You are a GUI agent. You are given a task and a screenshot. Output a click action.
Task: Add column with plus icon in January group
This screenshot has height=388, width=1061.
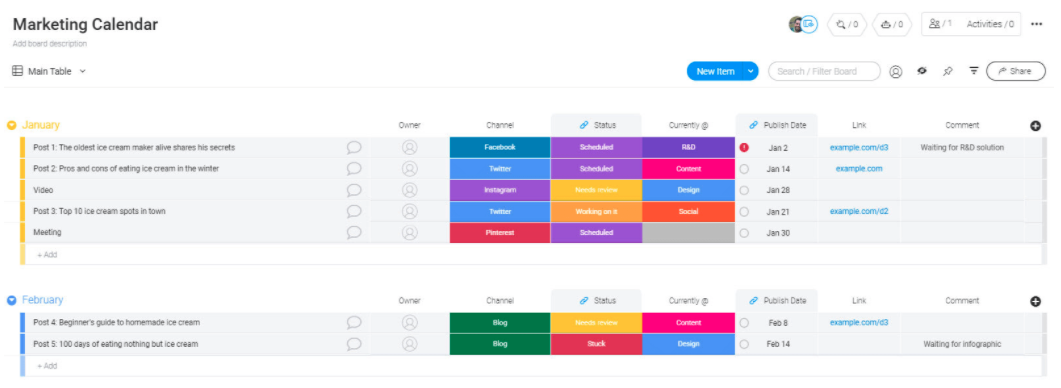[1035, 125]
